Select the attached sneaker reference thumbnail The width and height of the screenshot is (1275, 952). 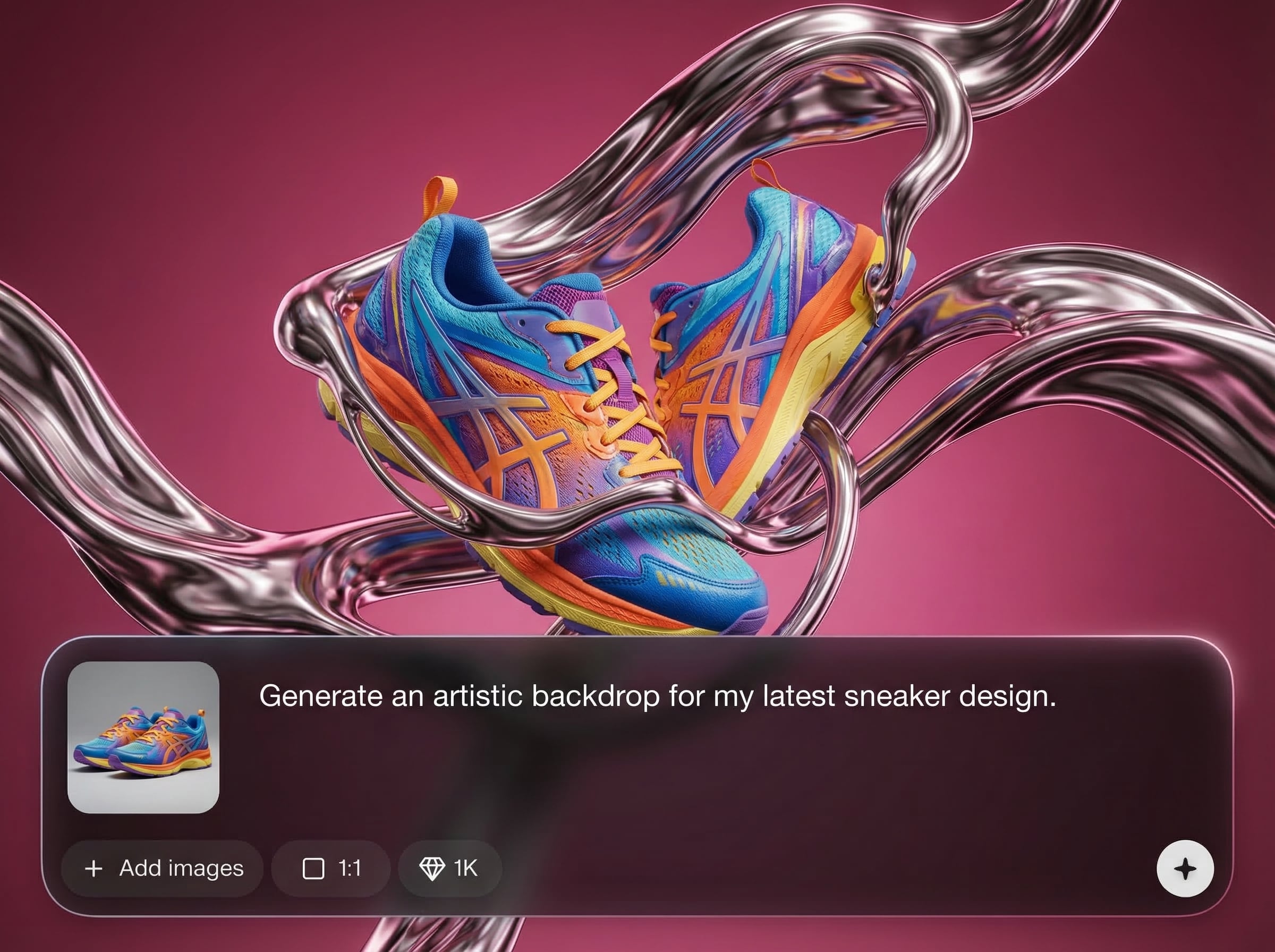coord(143,737)
